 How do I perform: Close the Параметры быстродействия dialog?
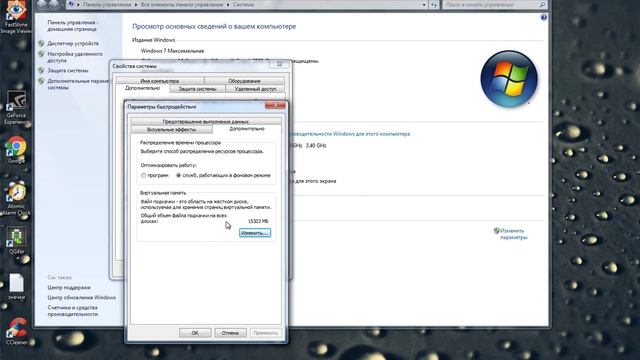click(x=275, y=105)
